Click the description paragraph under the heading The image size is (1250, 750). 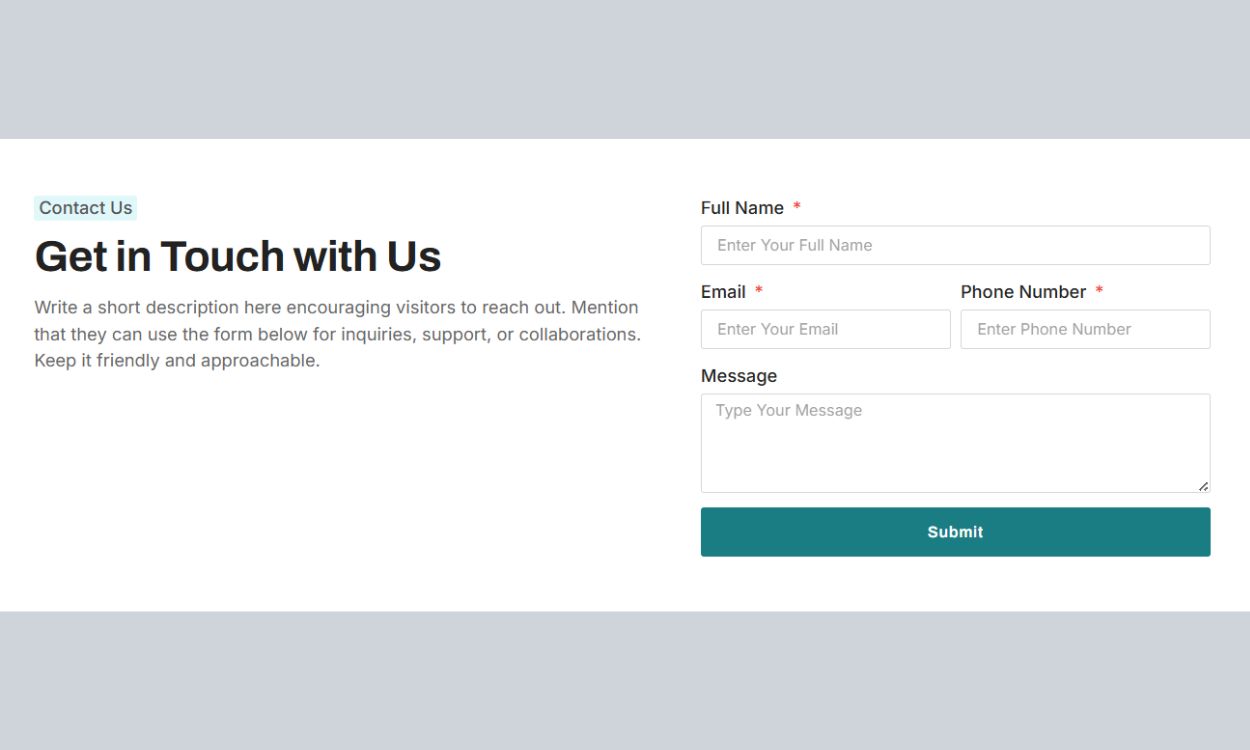337,334
